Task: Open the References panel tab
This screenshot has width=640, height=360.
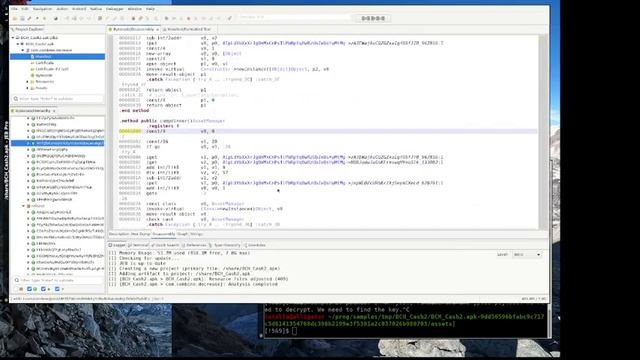Action: 194,245
